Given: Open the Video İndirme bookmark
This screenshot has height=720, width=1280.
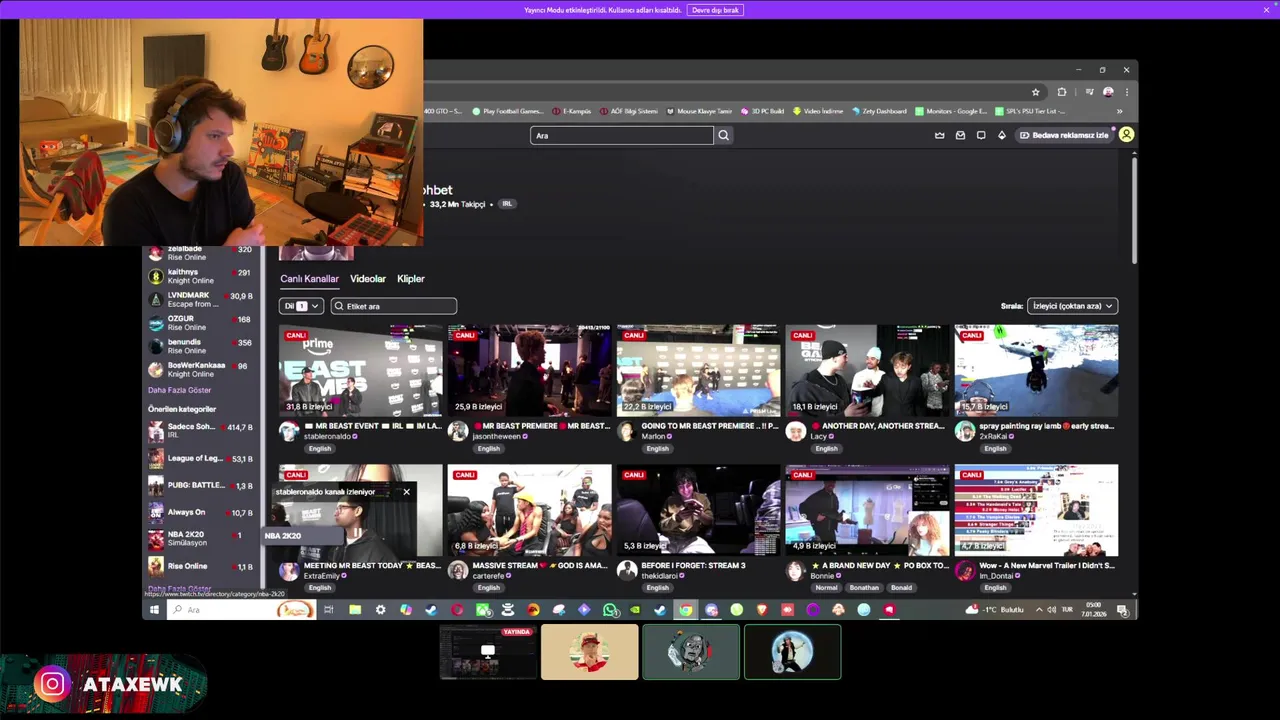Looking at the screenshot, I should coord(818,111).
